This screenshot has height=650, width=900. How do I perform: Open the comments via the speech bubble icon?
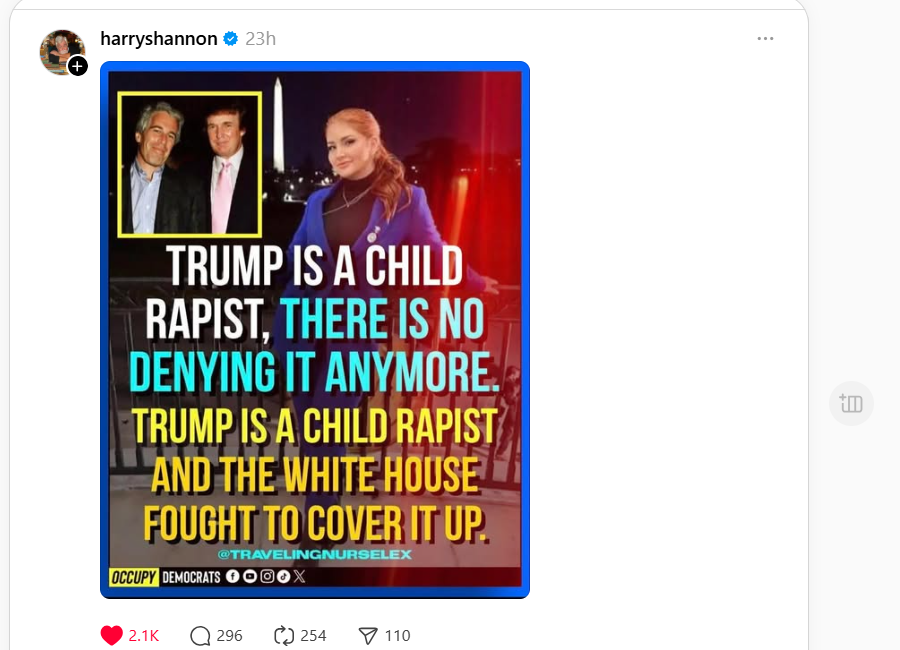[x=200, y=635]
